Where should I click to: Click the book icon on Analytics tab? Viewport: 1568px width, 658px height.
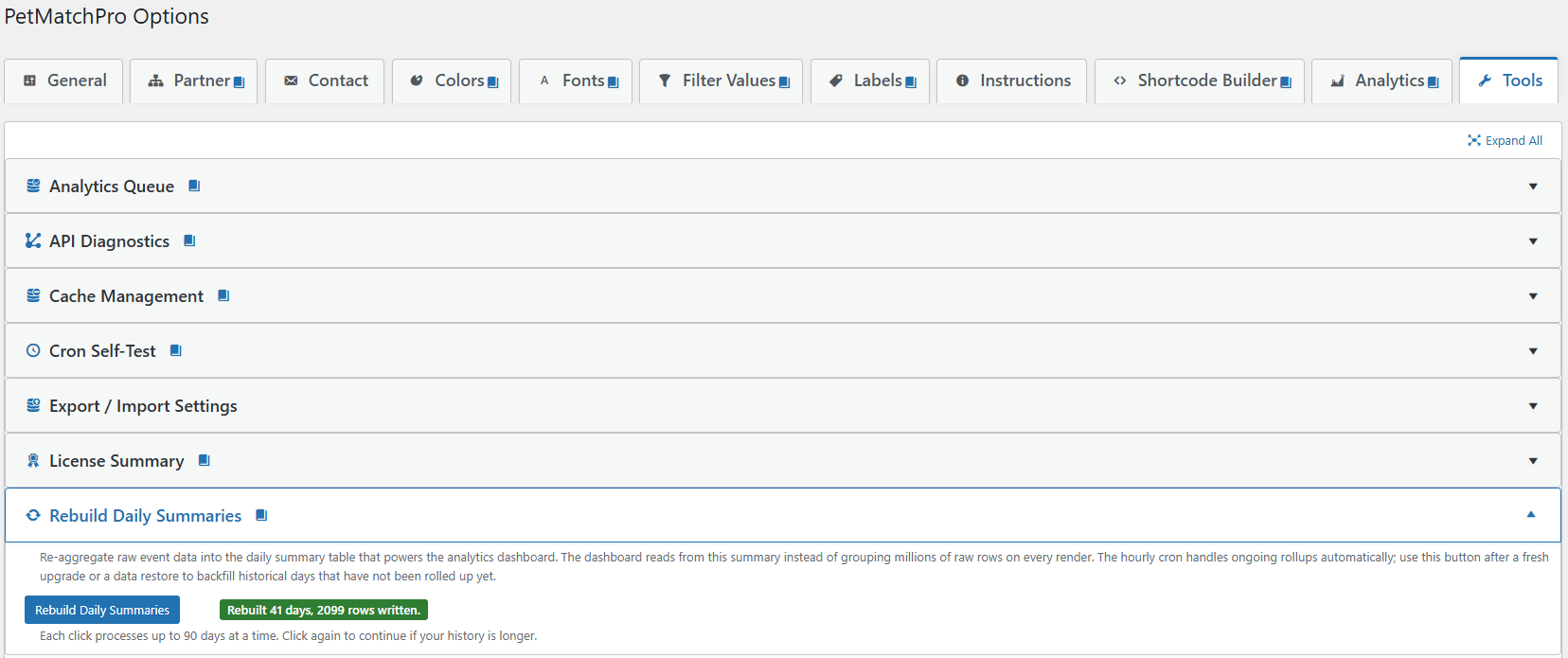1433,82
